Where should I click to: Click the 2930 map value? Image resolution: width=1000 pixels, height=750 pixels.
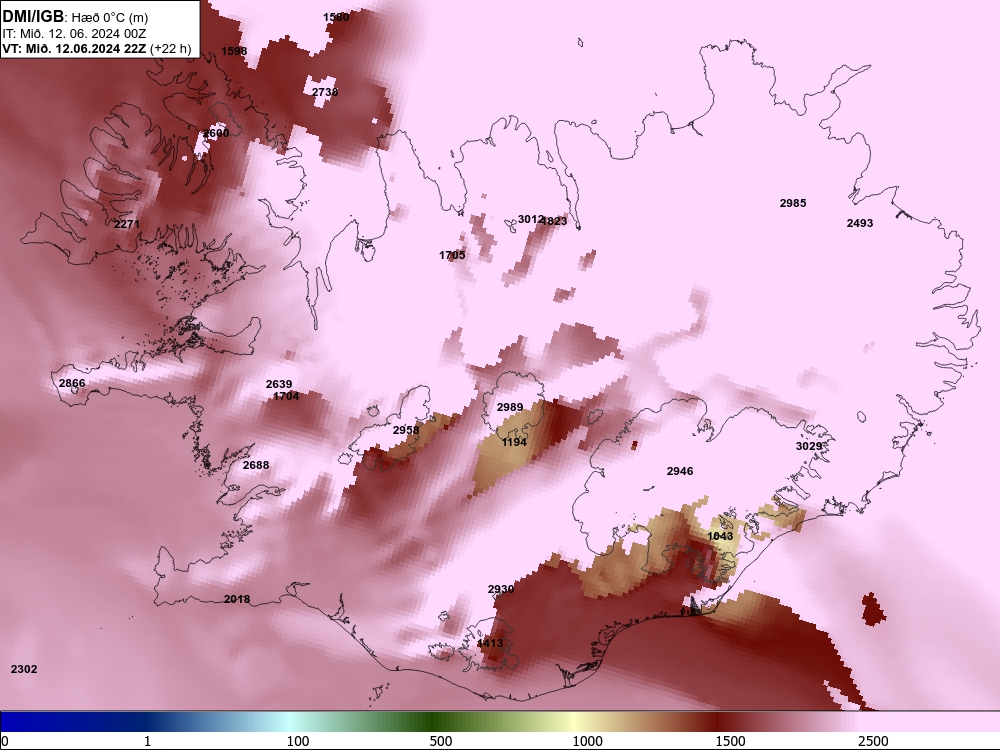[501, 589]
